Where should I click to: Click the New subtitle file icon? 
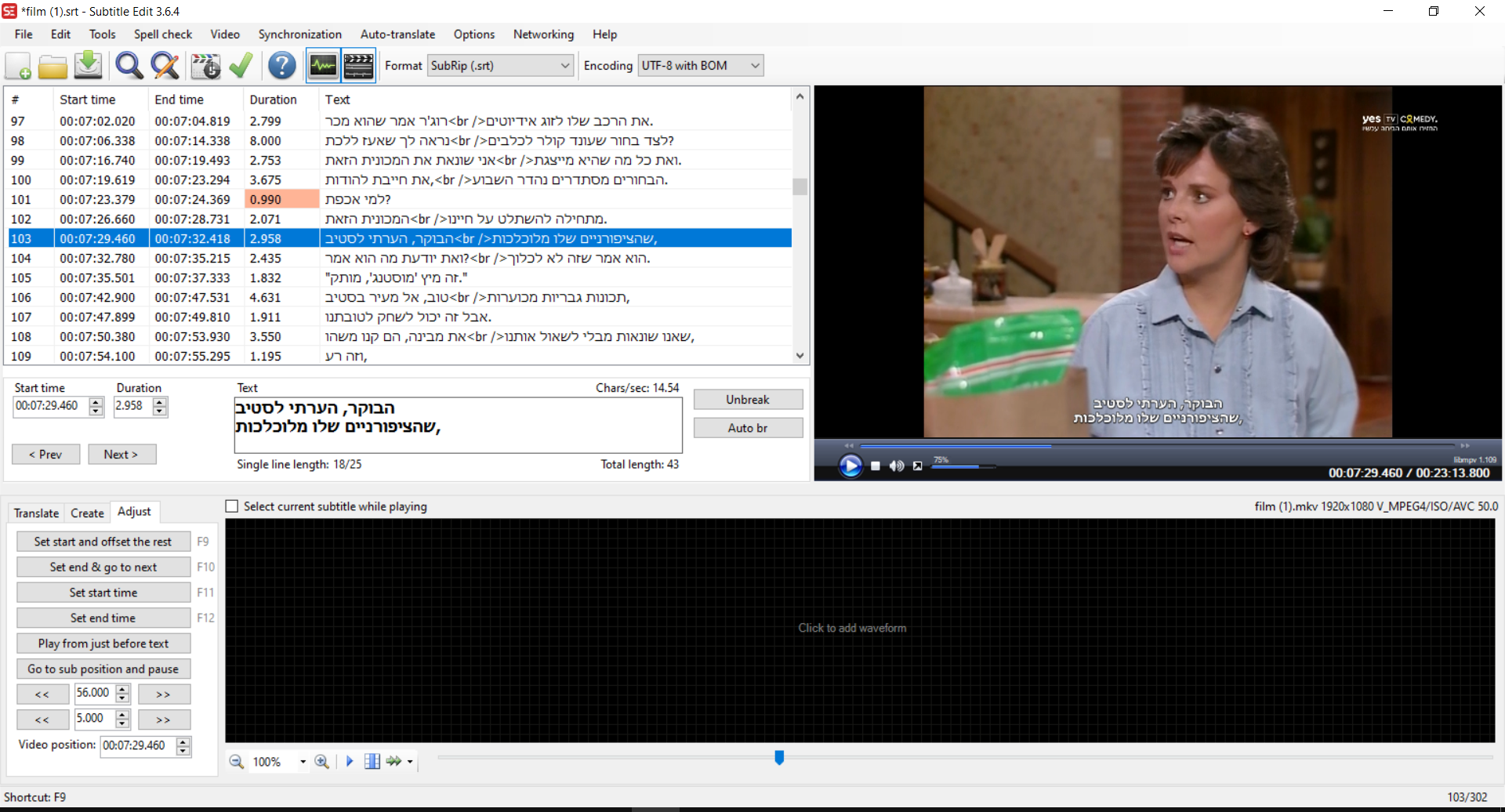(x=18, y=66)
